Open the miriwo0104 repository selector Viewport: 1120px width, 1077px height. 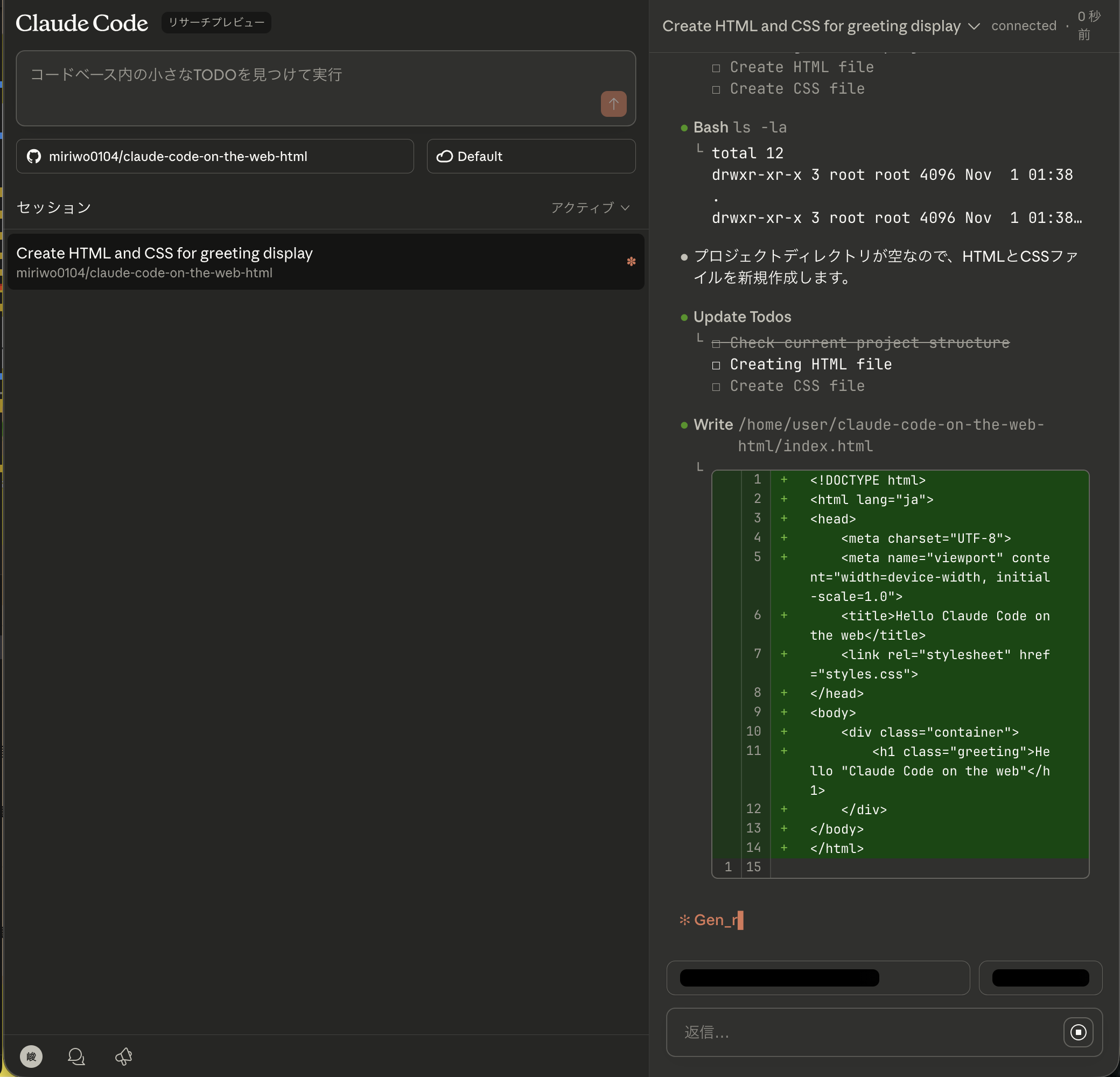point(214,156)
